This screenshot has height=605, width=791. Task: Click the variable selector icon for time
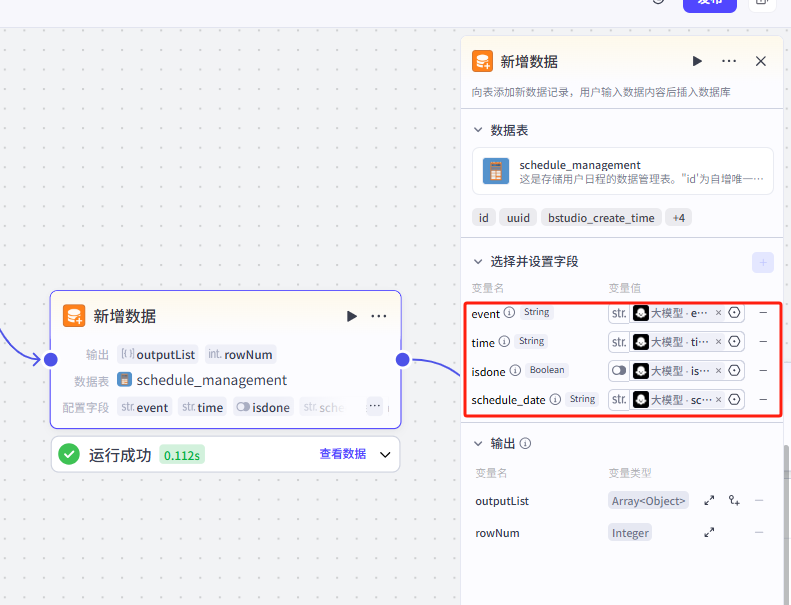tap(734, 342)
